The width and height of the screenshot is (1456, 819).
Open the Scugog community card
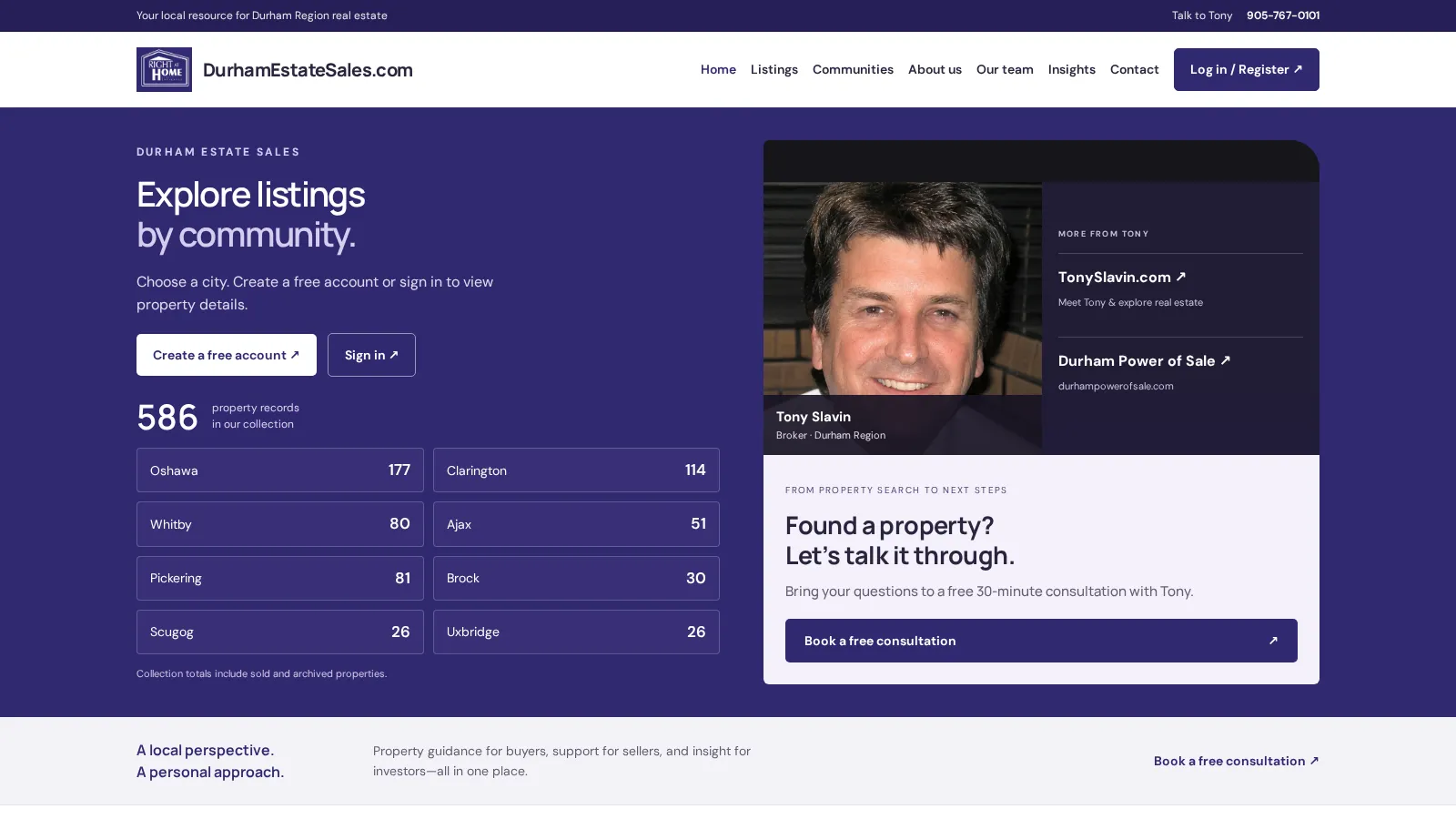(280, 632)
